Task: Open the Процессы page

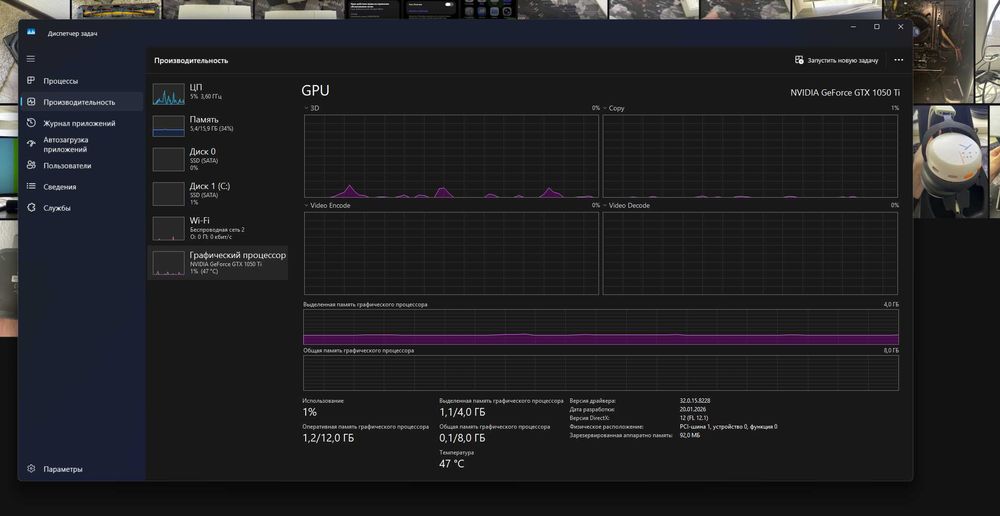Action: coord(82,81)
